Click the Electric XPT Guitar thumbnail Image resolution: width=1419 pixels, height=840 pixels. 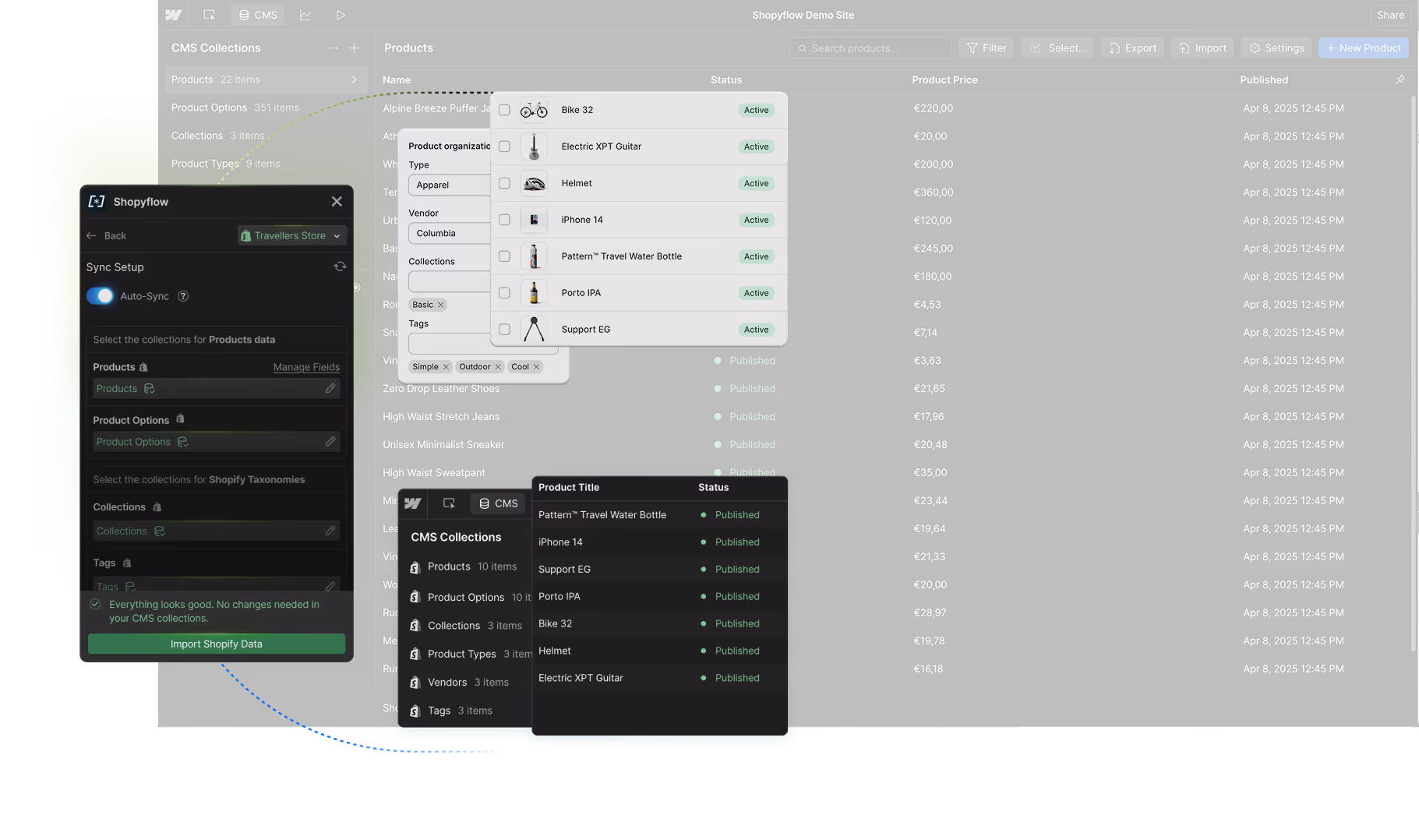[x=534, y=146]
